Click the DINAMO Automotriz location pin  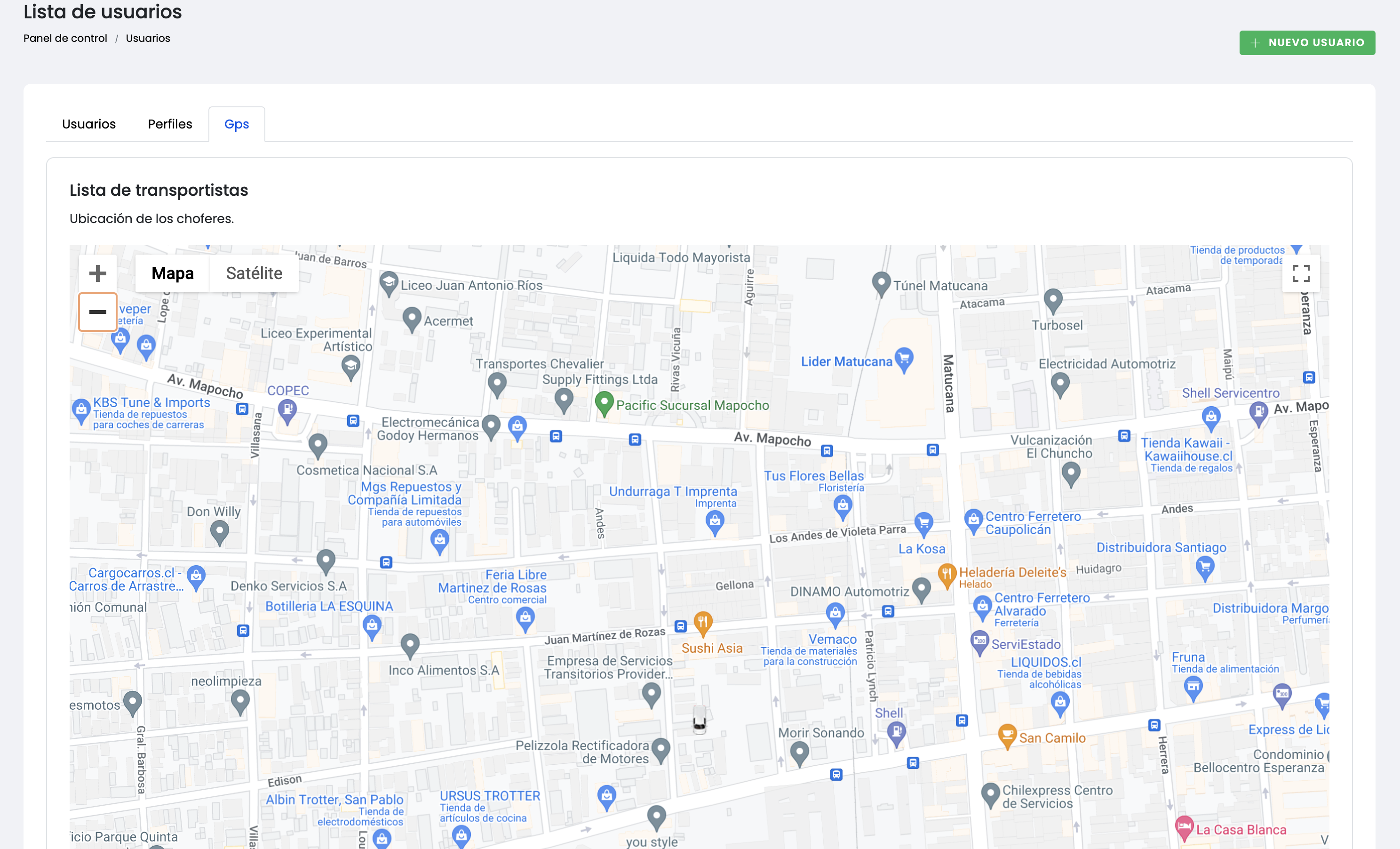point(921,591)
